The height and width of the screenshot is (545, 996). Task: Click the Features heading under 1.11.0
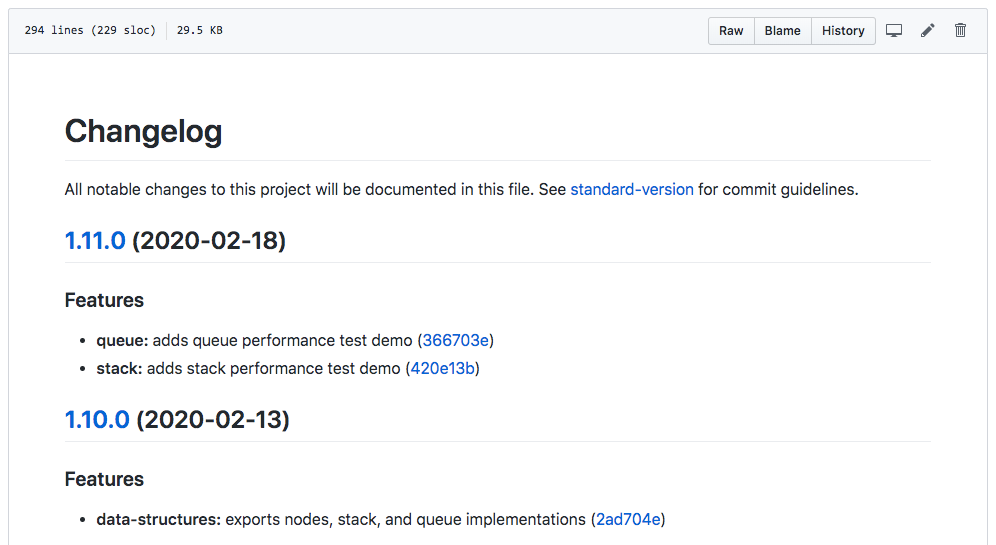coord(104,300)
